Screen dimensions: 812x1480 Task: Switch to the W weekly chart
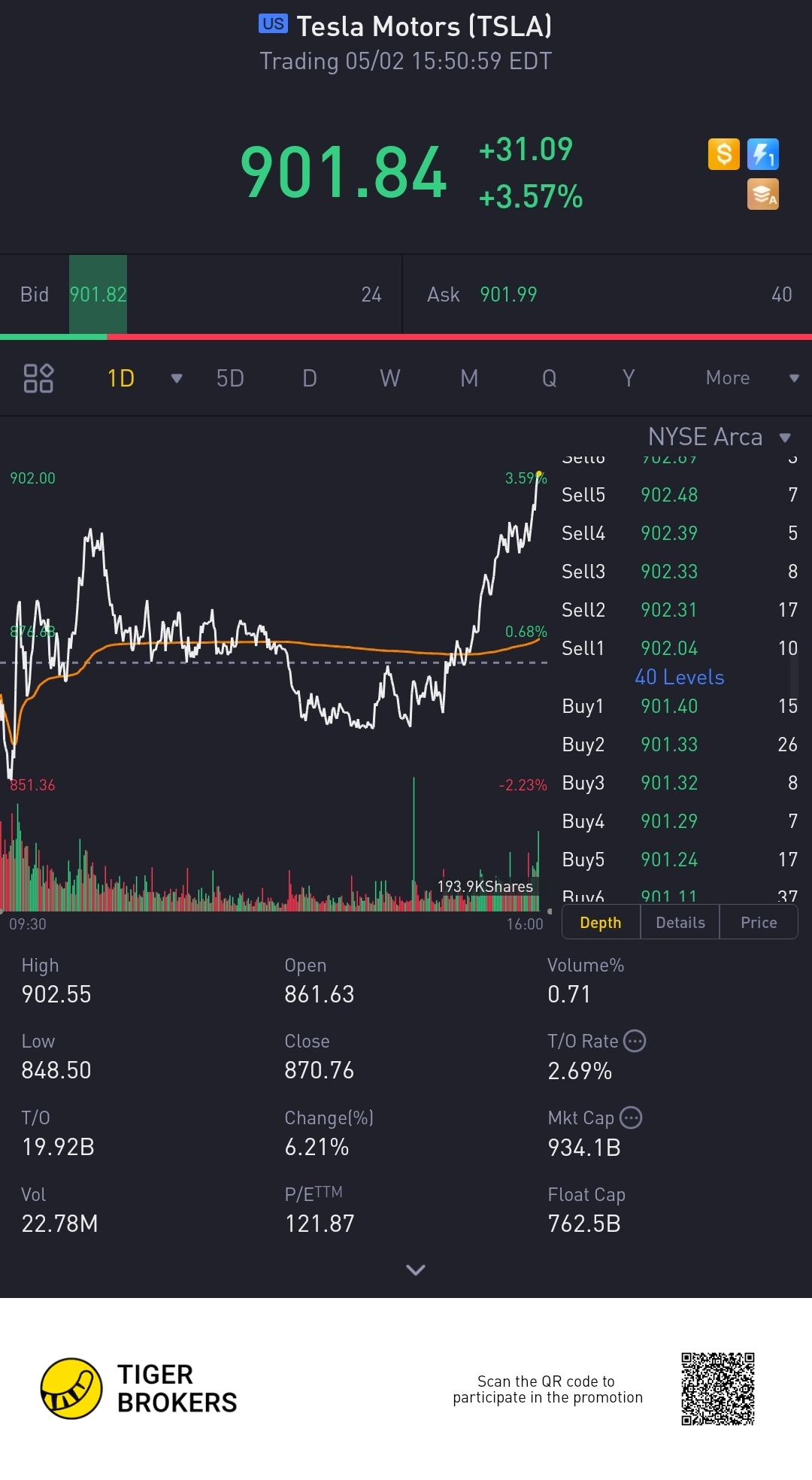[389, 378]
